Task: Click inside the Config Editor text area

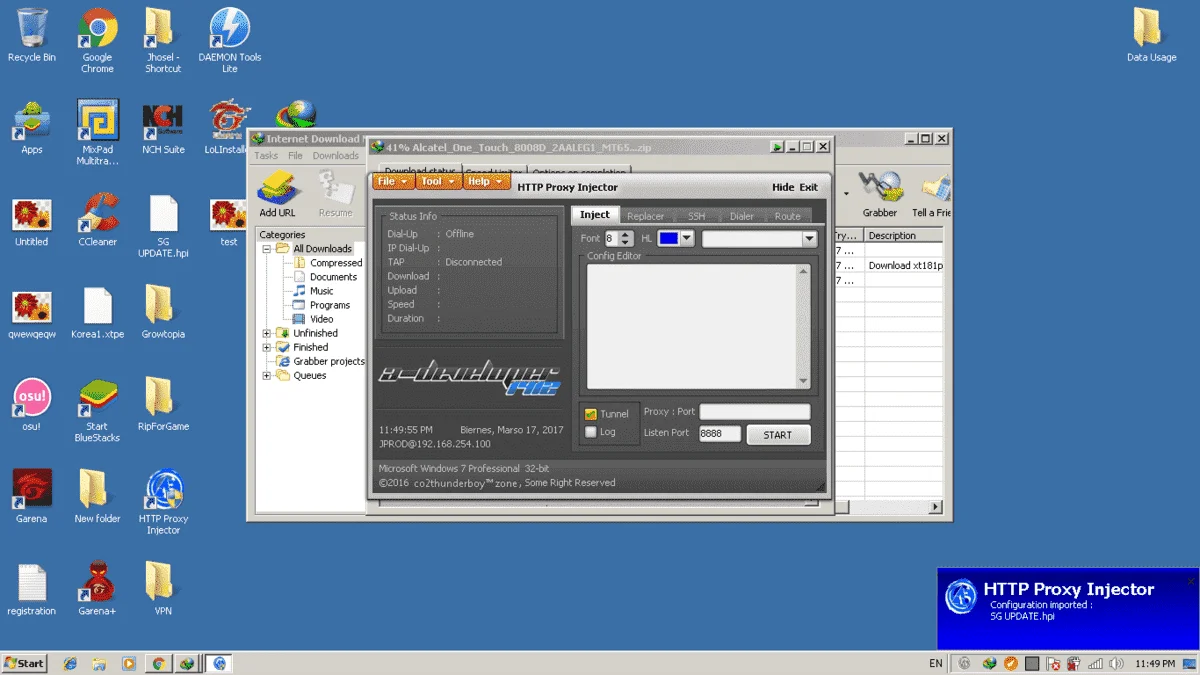Action: coord(692,326)
